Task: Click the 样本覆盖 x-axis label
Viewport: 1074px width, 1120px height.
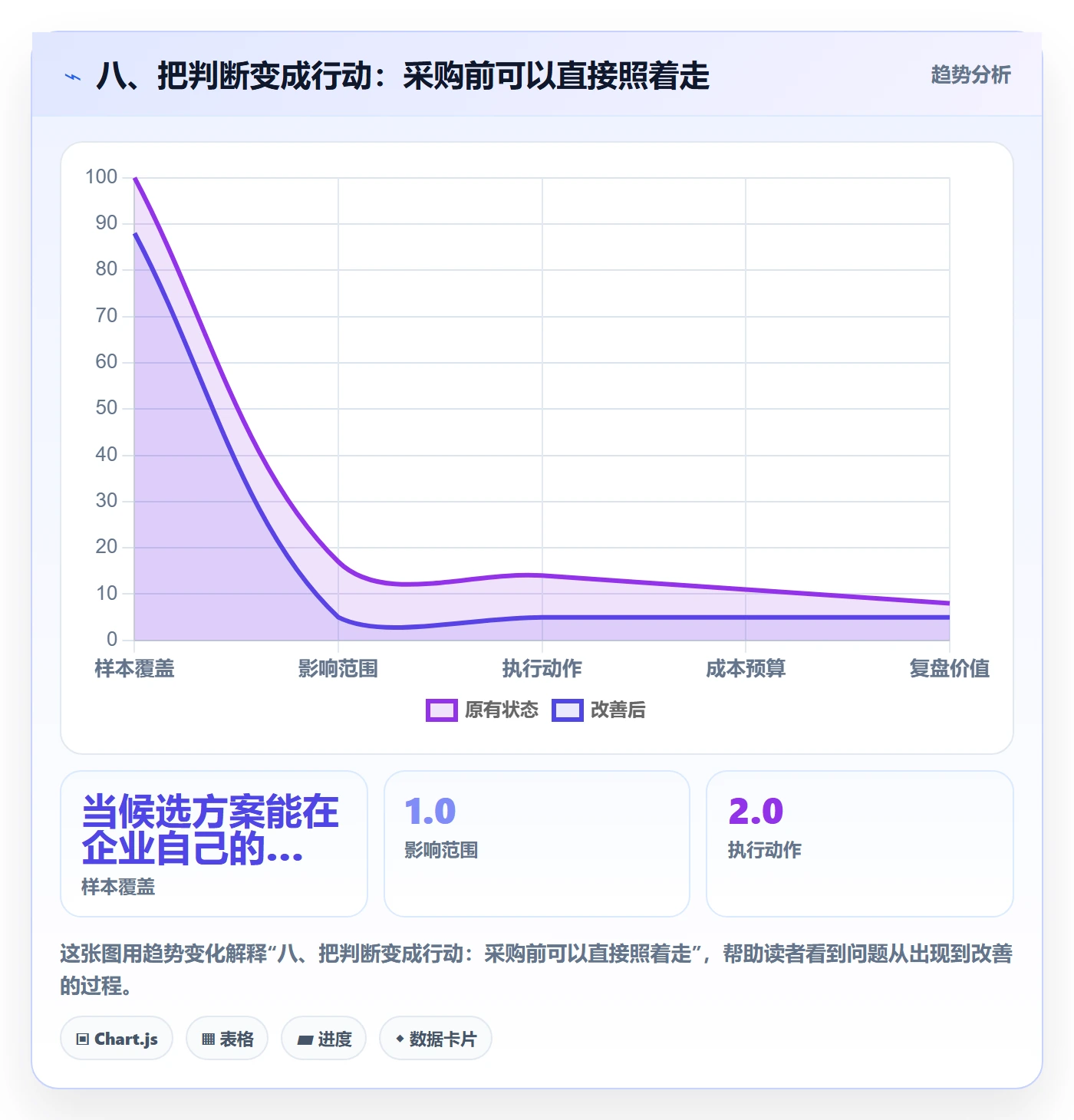Action: tap(134, 668)
